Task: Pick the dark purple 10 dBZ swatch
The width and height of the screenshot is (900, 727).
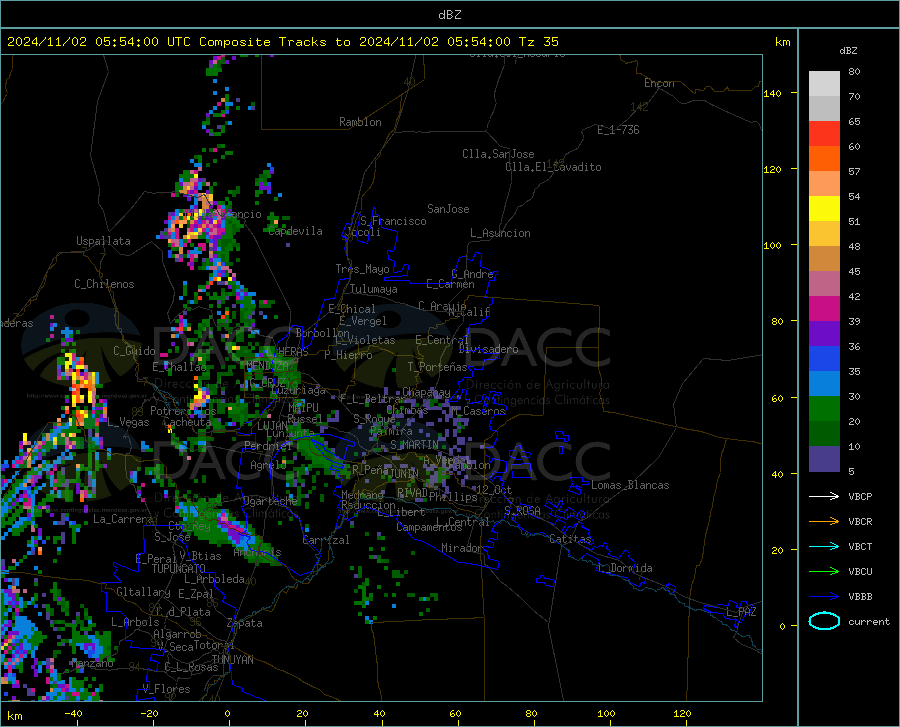Action: click(824, 459)
